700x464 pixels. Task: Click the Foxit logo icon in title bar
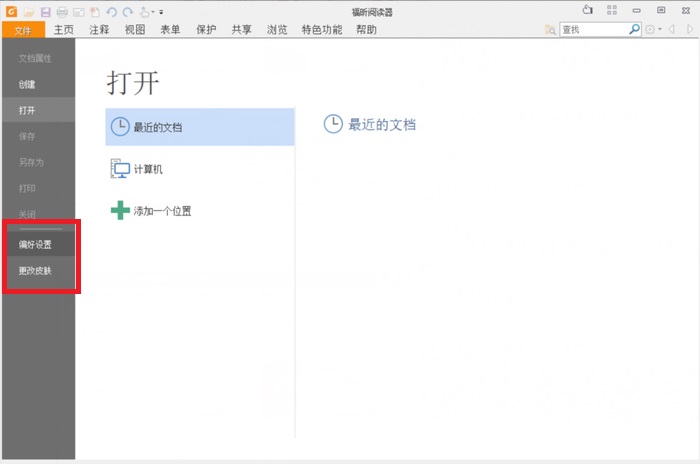(x=11, y=12)
